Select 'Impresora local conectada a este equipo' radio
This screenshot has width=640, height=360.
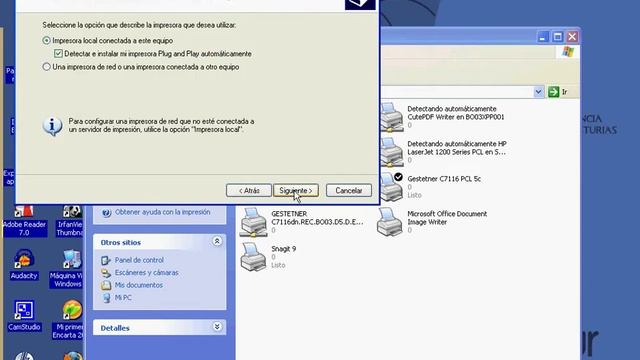tap(46, 40)
